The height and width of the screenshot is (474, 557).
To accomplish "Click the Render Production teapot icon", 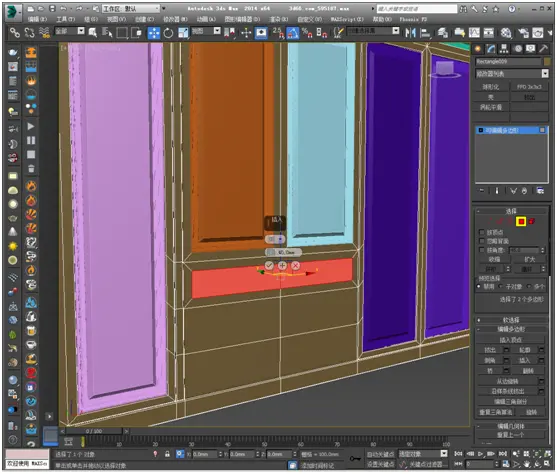I will (551, 33).
